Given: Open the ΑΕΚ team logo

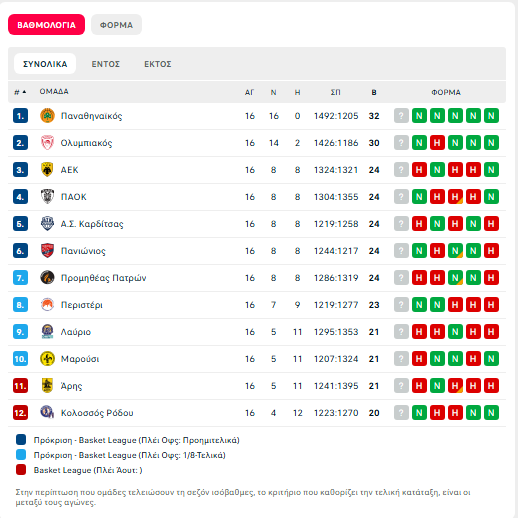Looking at the screenshot, I should [x=47, y=170].
